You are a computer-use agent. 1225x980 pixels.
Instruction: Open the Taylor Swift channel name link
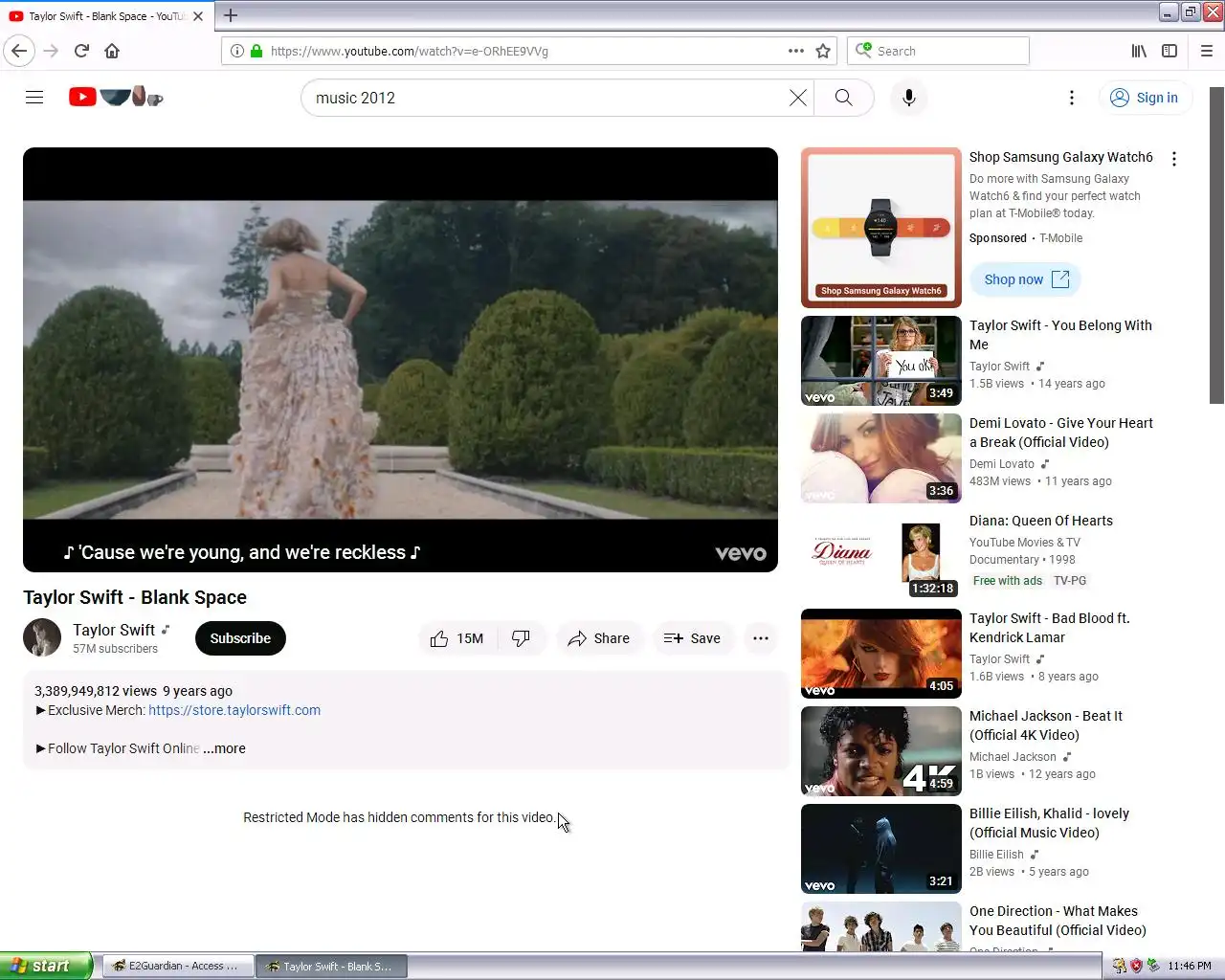click(114, 630)
